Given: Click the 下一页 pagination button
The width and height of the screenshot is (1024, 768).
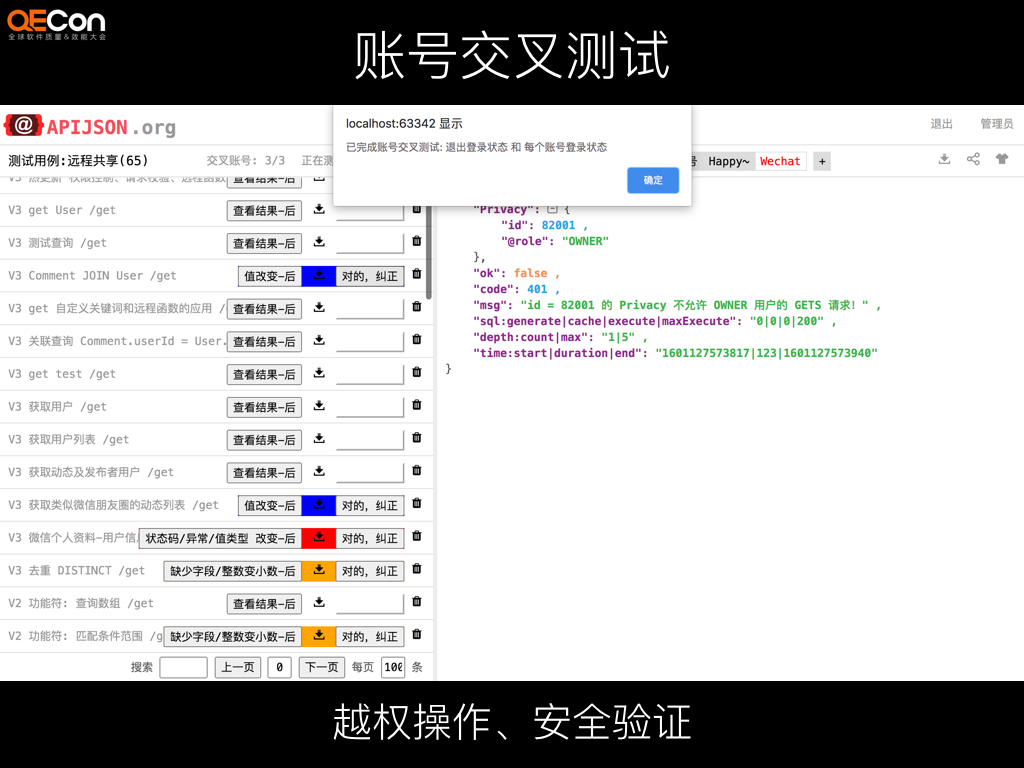Looking at the screenshot, I should [321, 667].
